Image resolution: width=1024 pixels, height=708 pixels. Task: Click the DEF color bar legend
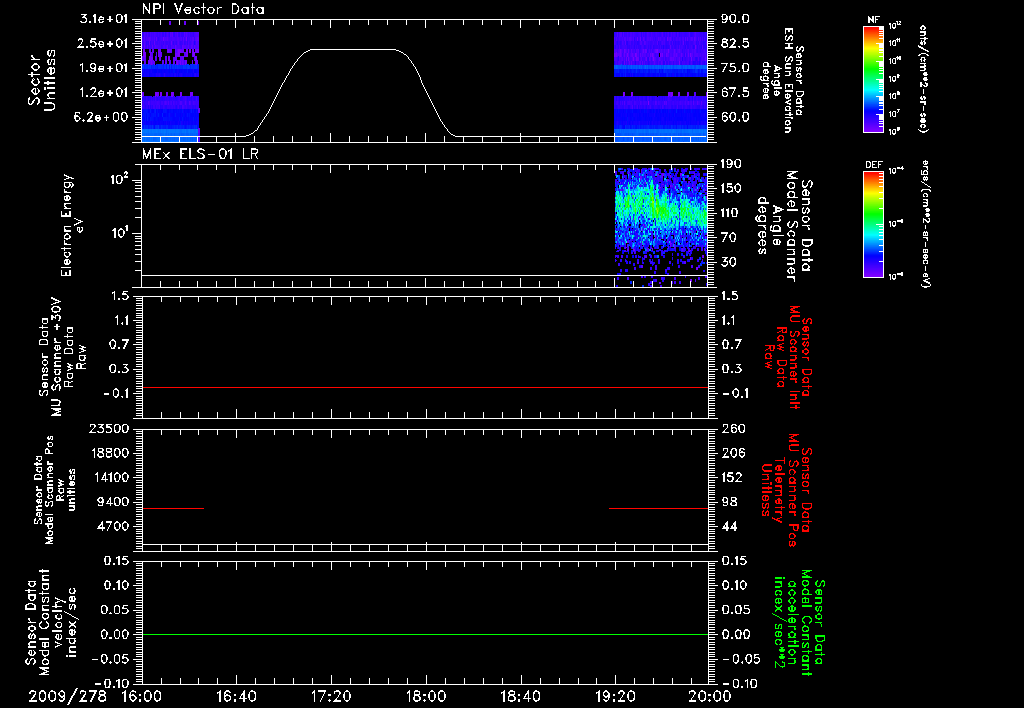pos(873,224)
